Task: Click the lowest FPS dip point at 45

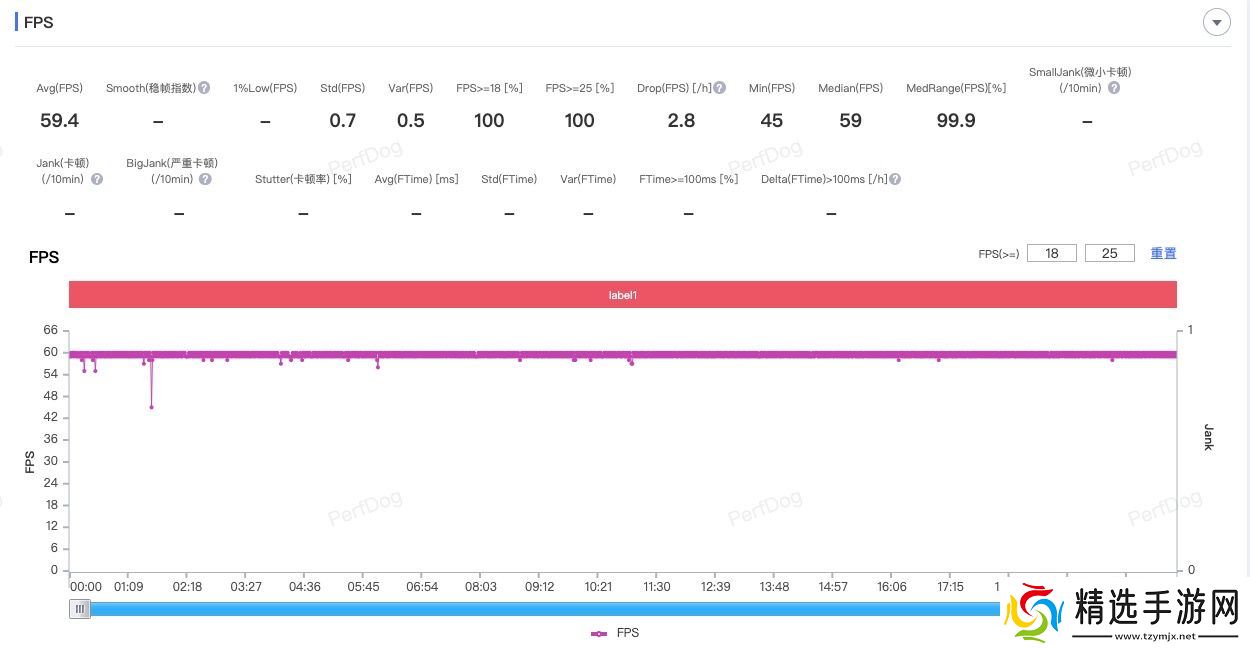Action: [151, 407]
